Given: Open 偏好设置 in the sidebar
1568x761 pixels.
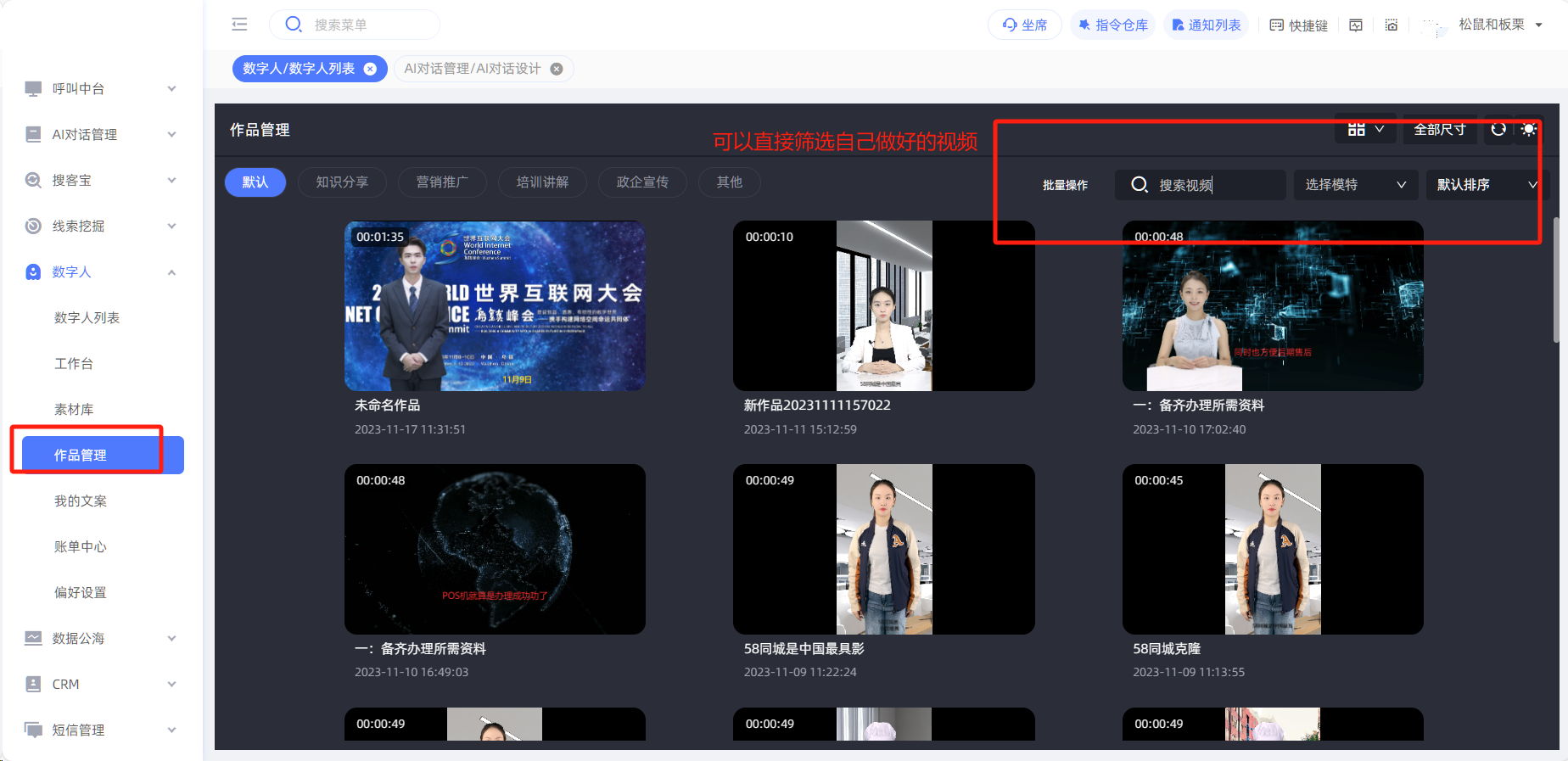Looking at the screenshot, I should [81, 592].
